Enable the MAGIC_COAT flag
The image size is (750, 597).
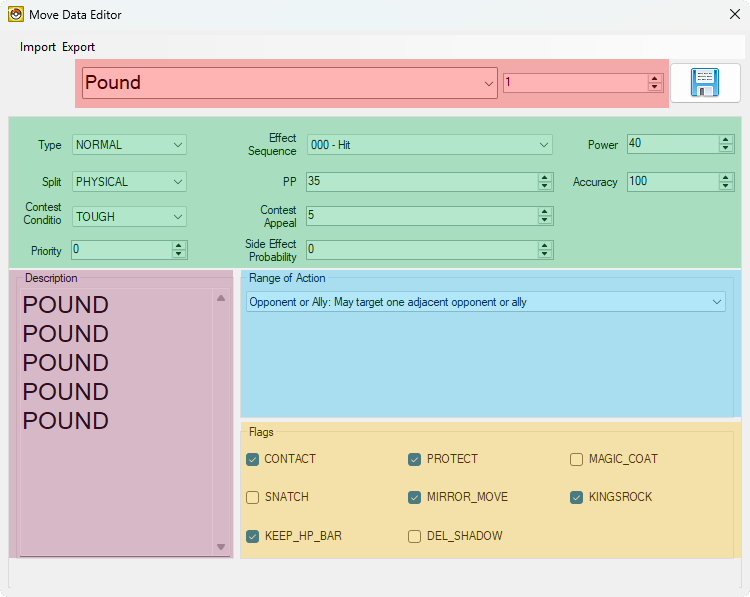point(576,459)
